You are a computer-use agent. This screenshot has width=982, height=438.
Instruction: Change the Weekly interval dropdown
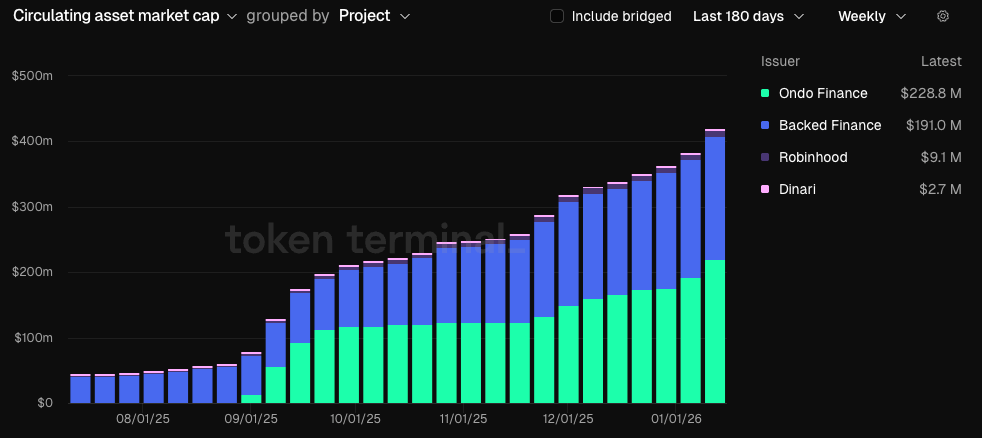(872, 16)
